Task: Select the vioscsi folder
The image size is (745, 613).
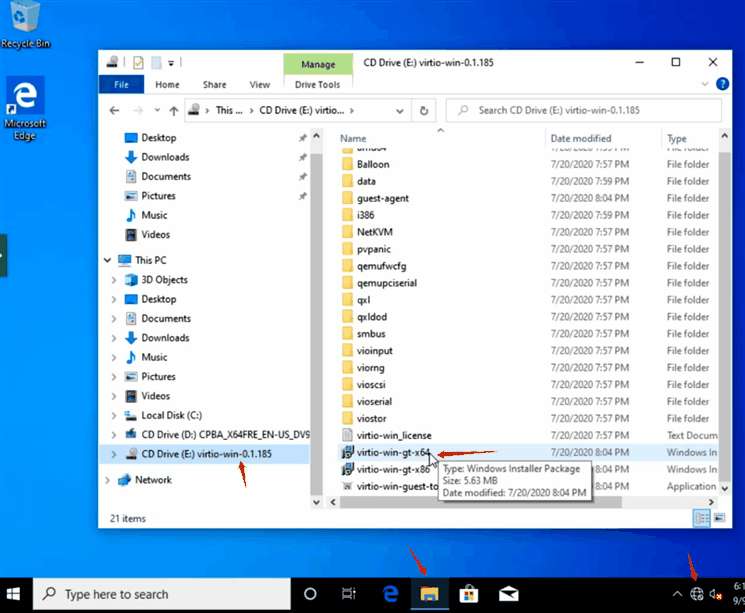Action: click(371, 384)
